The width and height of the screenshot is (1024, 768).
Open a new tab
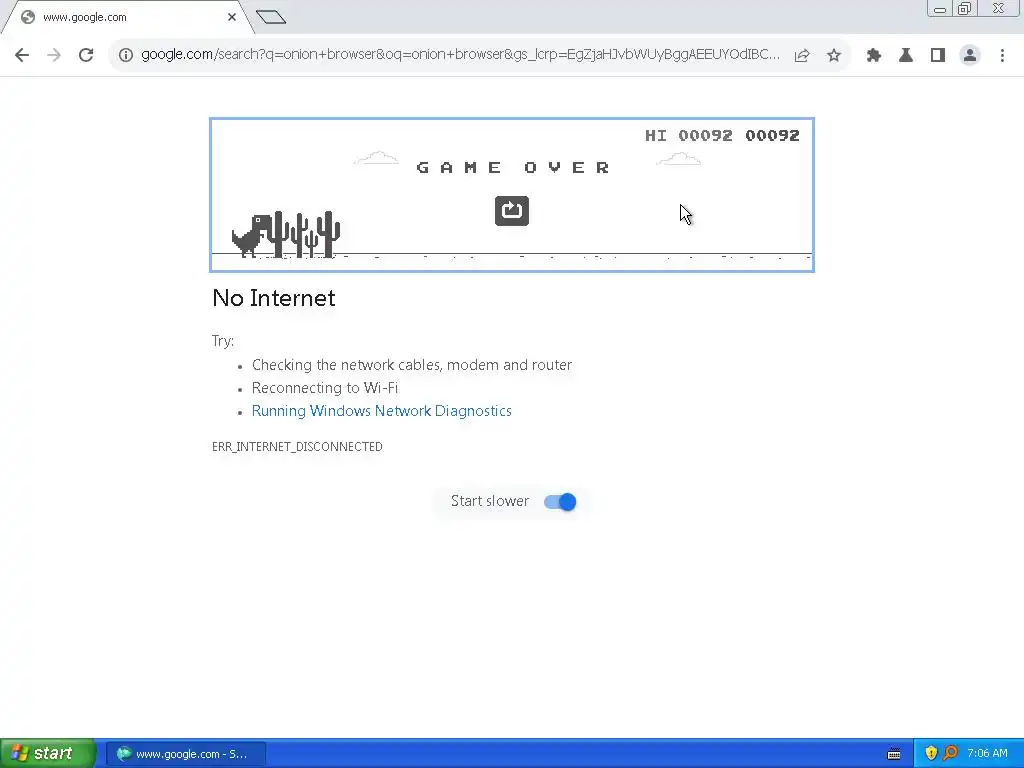pyautogui.click(x=271, y=17)
